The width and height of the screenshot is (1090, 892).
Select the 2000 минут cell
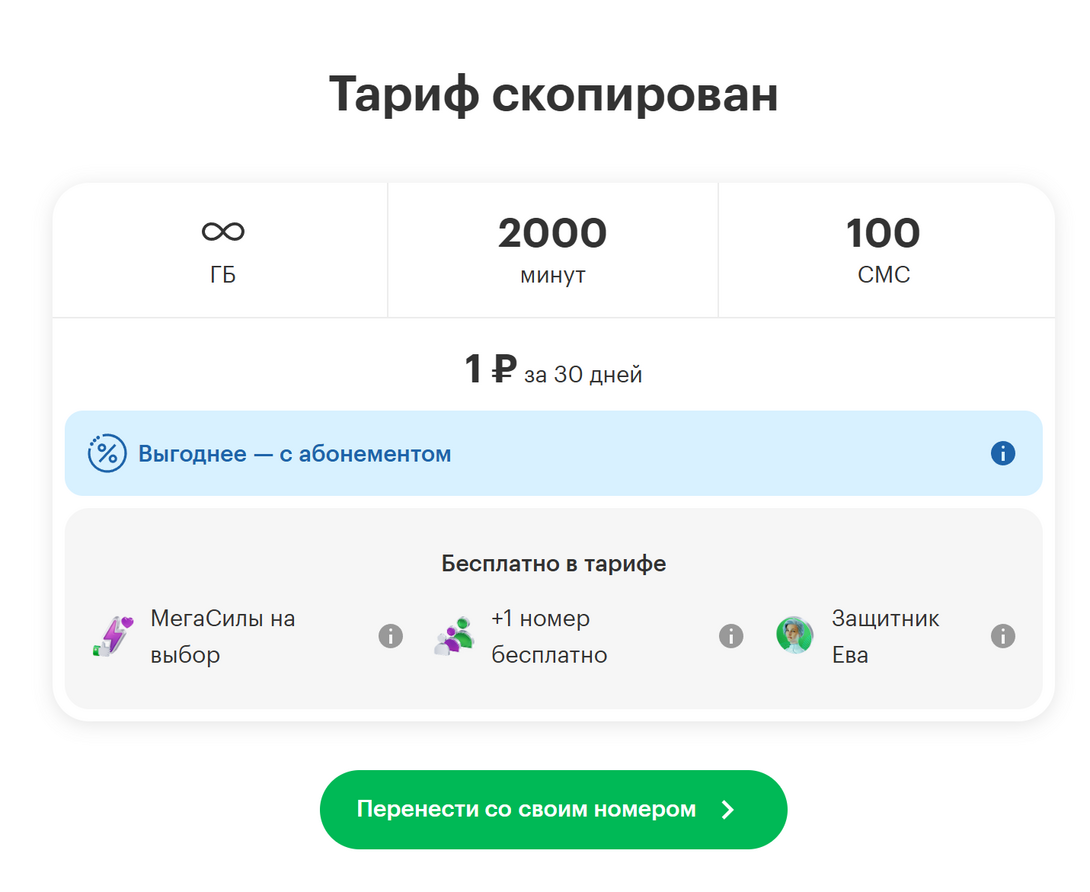click(553, 250)
